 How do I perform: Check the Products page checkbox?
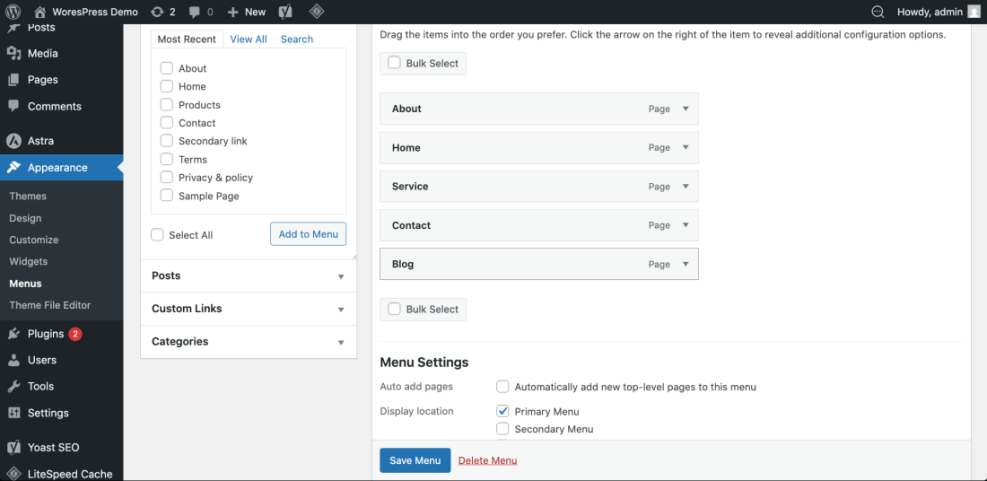coord(166,105)
